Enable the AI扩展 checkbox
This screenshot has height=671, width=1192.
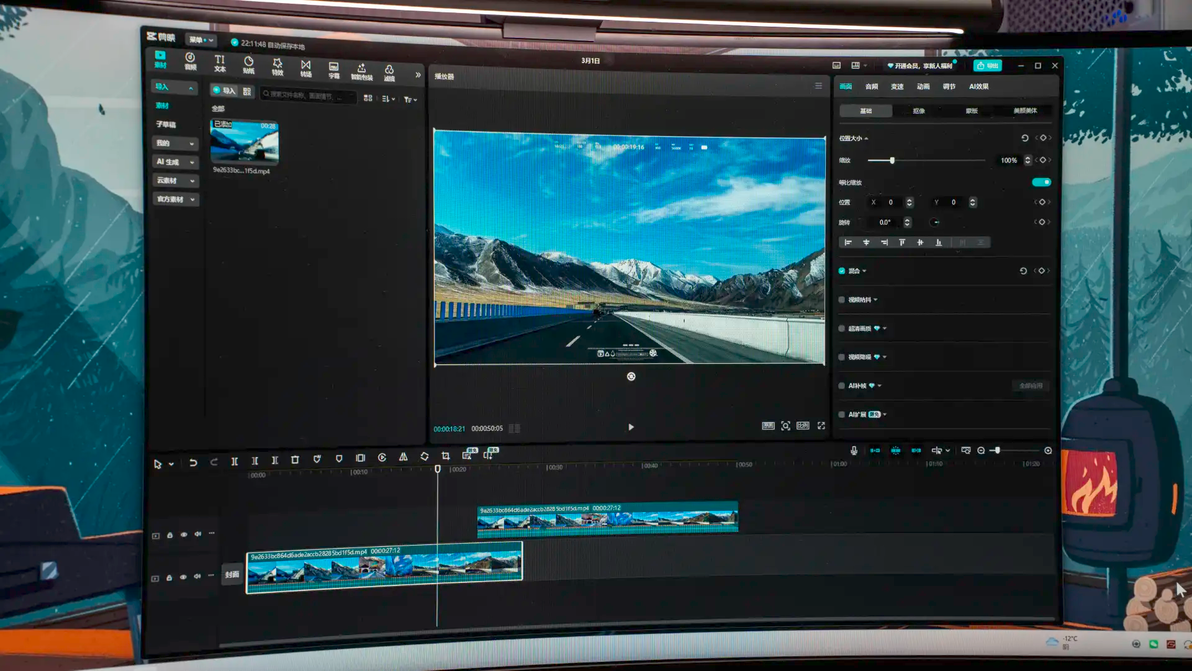(x=842, y=414)
